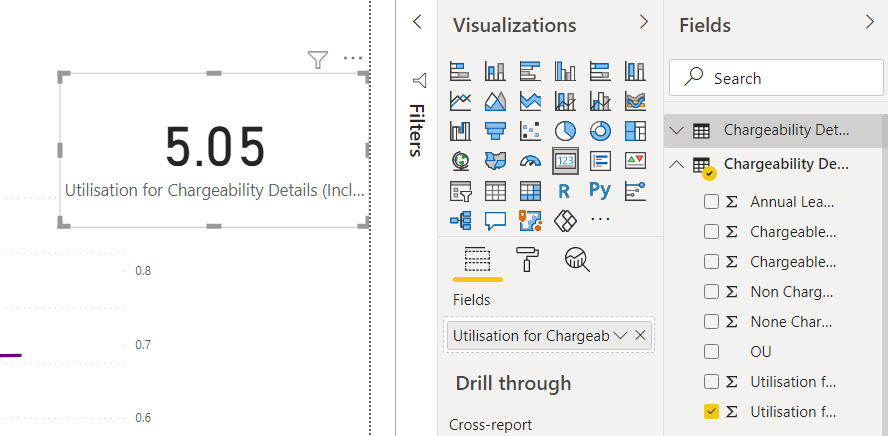The width and height of the screenshot is (888, 436).
Task: Add a Decomposition tree visual
Action: (460, 220)
